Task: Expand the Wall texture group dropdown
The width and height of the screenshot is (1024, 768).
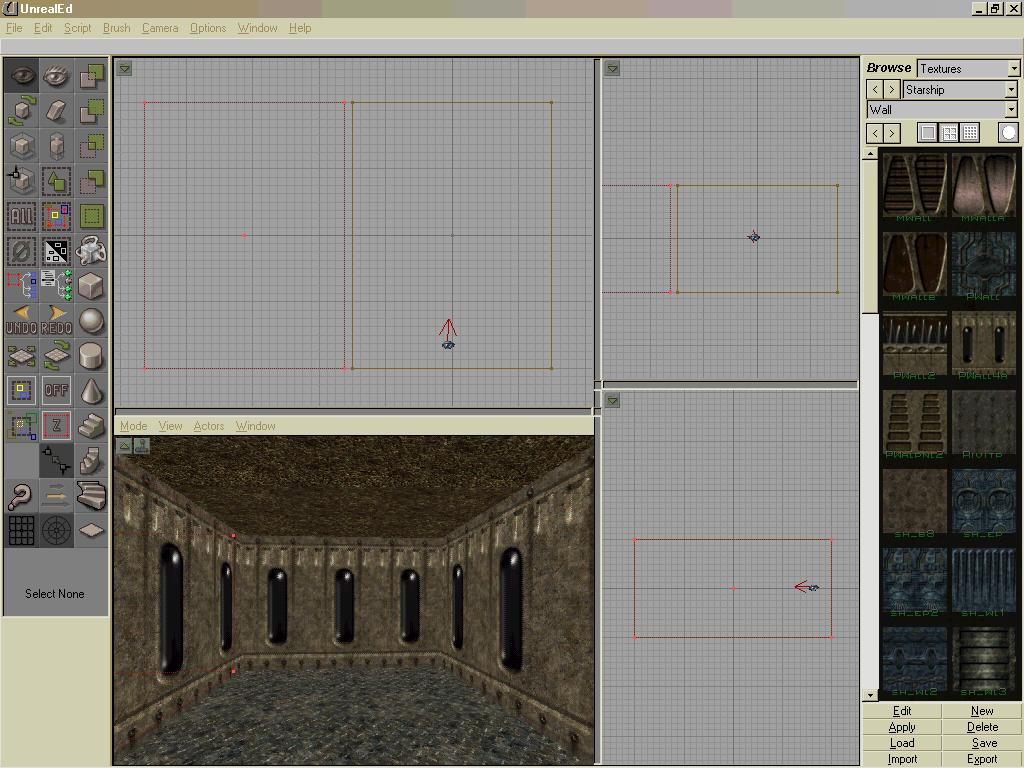Action: pos(942,109)
